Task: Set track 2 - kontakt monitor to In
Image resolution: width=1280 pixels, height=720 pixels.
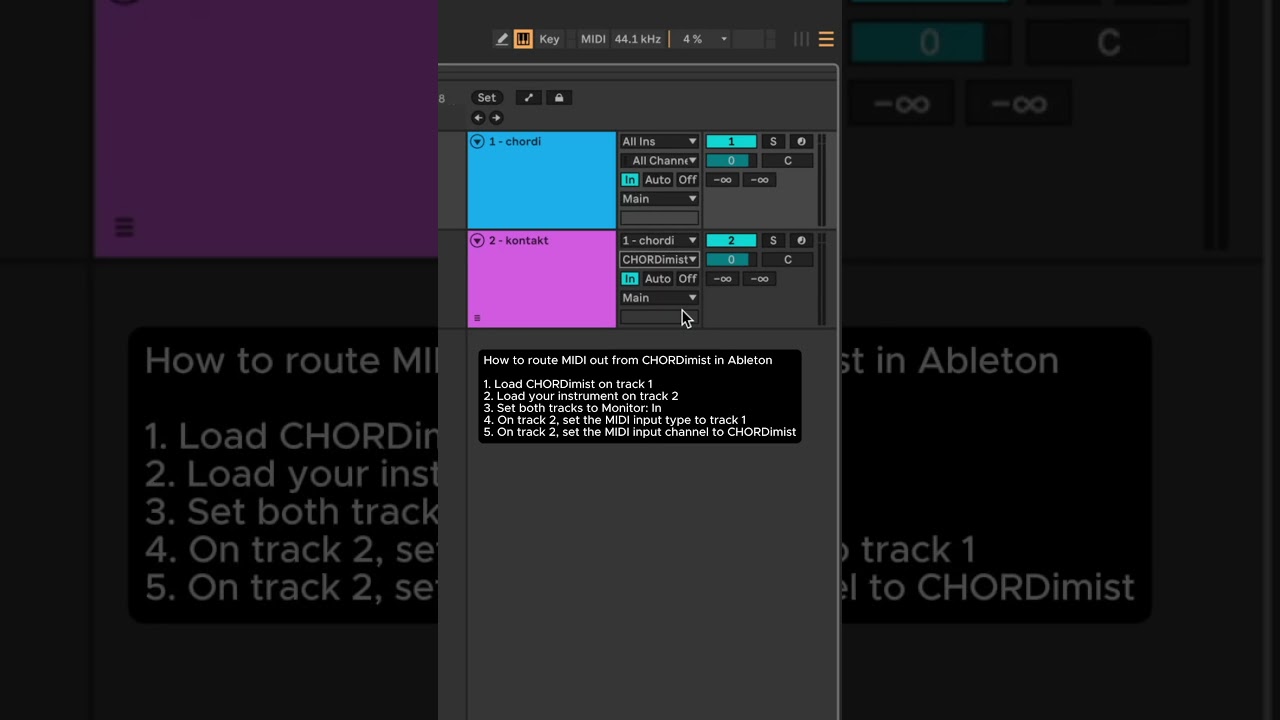Action: 630,279
